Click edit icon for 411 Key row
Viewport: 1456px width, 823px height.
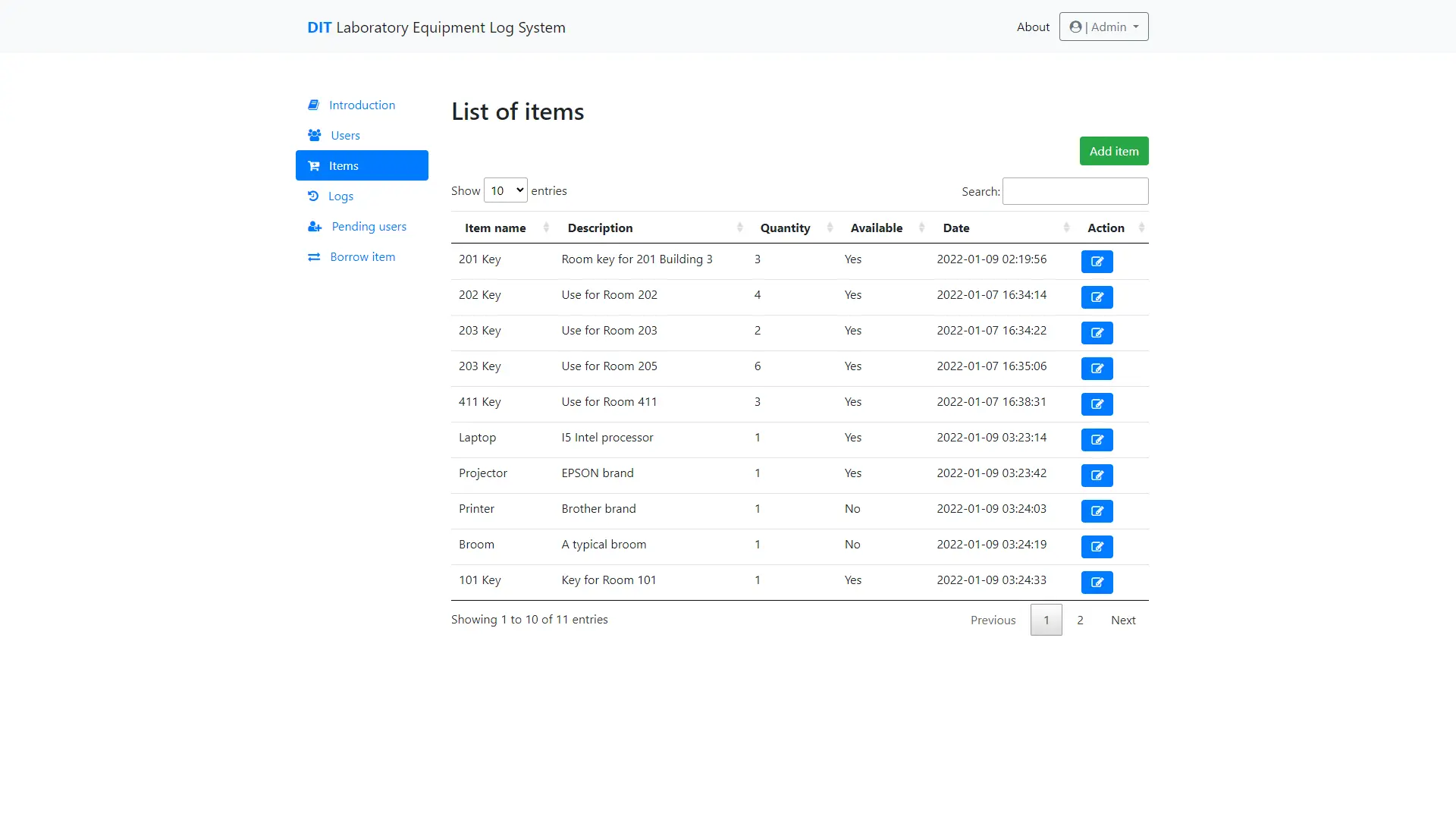click(x=1097, y=404)
